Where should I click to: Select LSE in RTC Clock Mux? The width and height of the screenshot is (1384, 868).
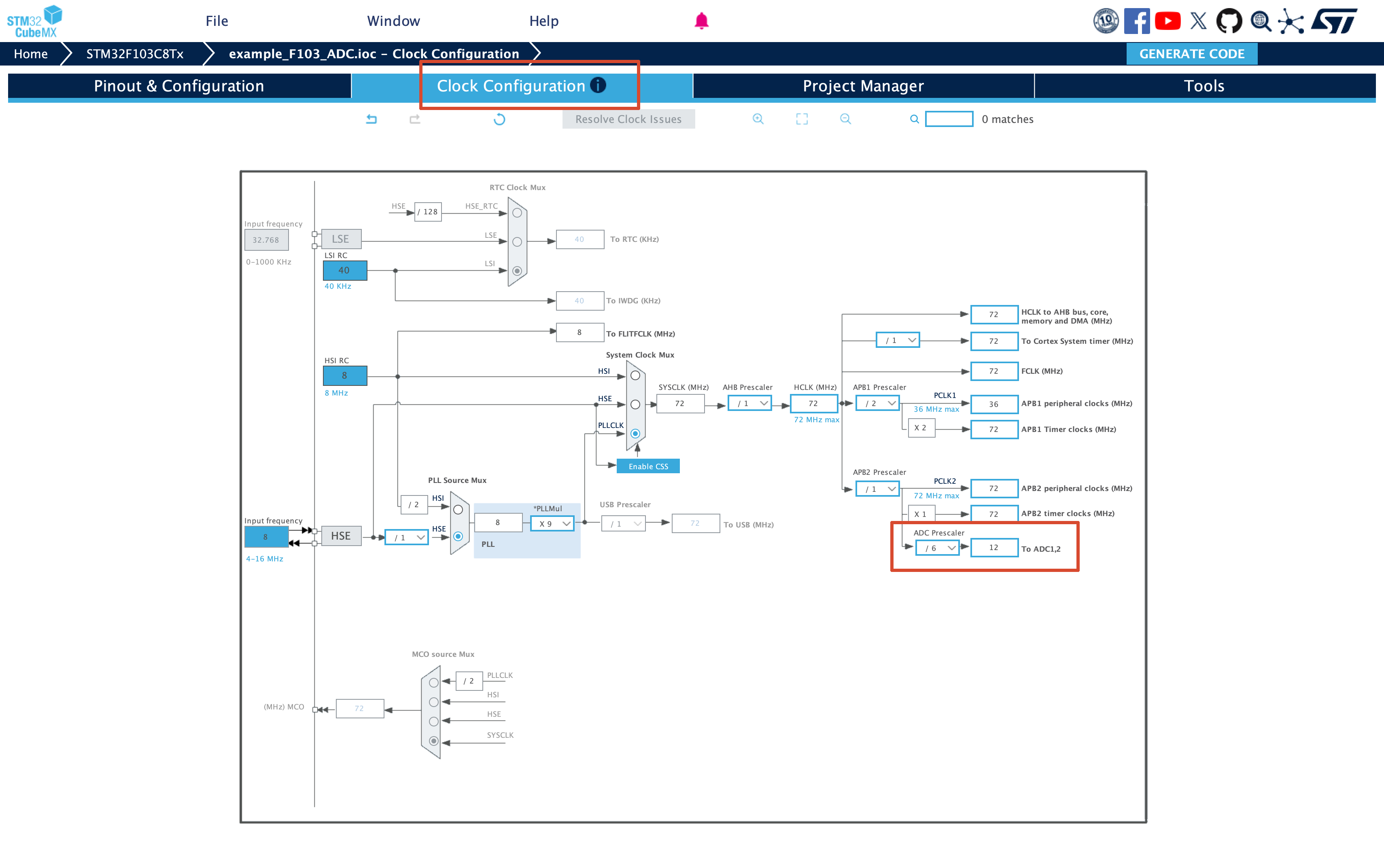click(x=517, y=242)
